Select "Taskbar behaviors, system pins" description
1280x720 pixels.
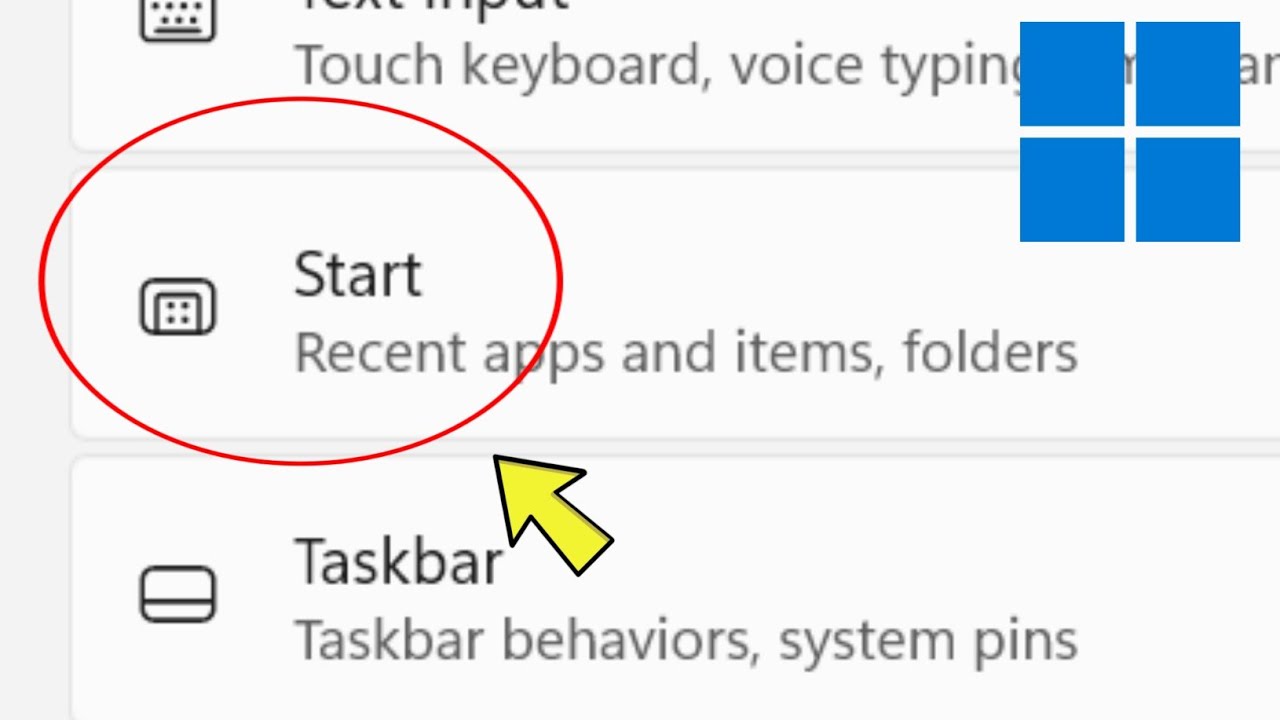(685, 640)
